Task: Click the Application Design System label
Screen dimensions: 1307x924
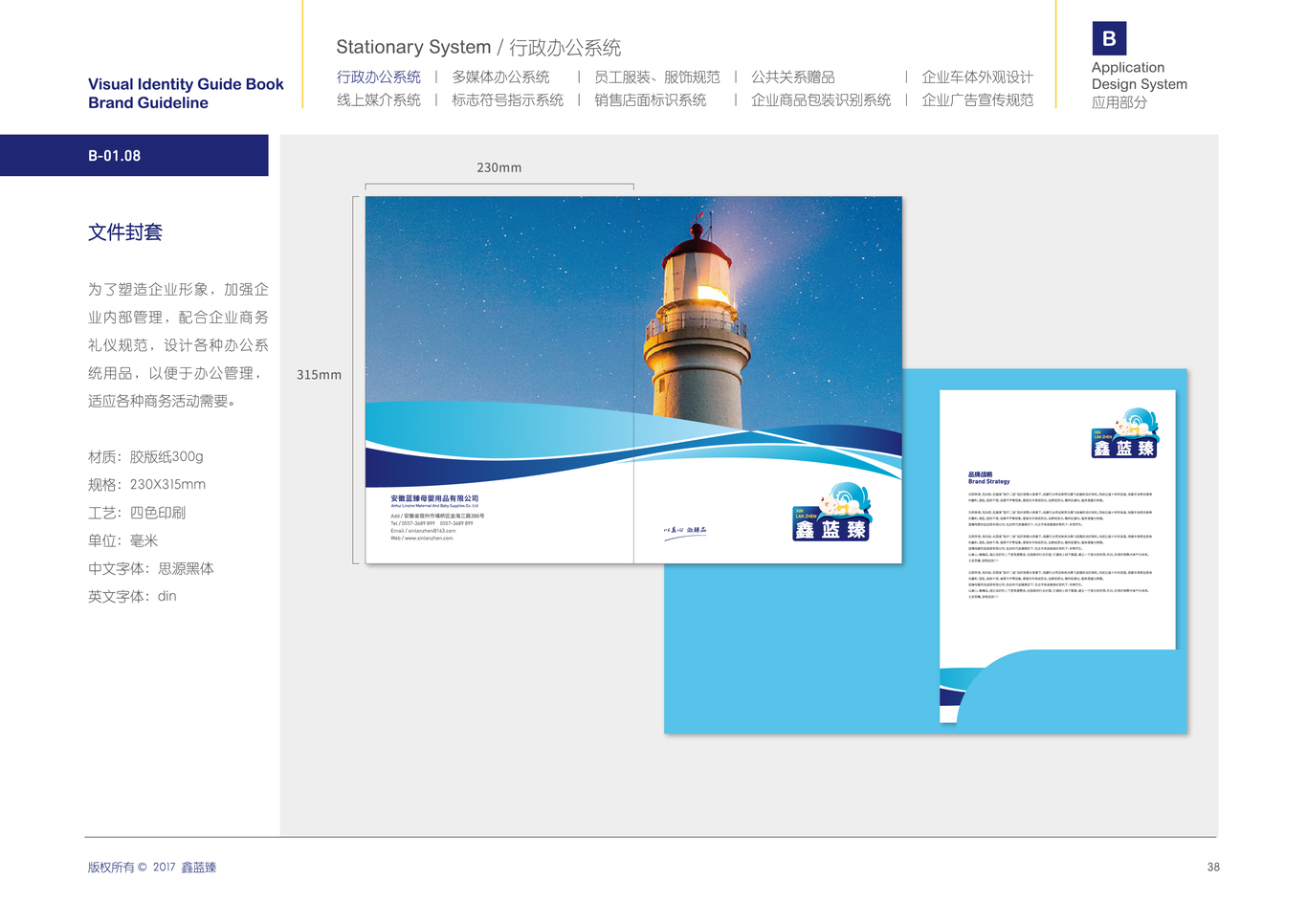Action: (x=1140, y=76)
